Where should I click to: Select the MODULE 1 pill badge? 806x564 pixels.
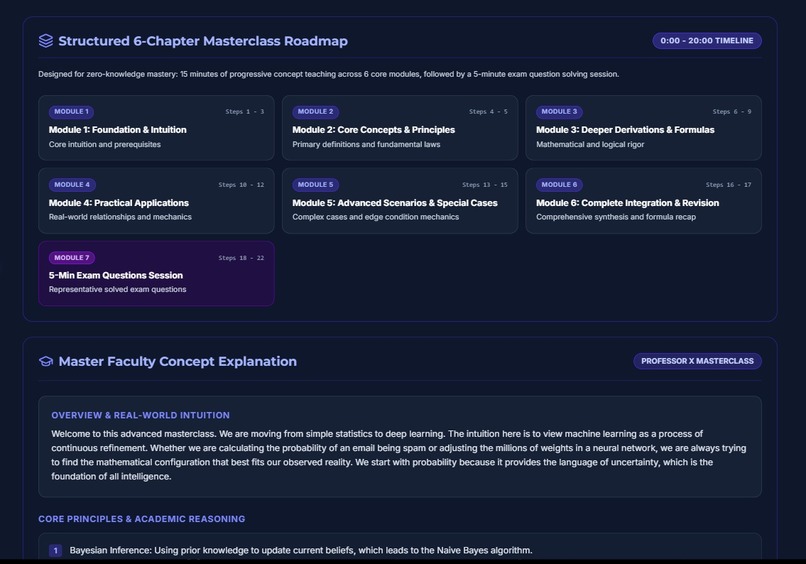pos(71,112)
